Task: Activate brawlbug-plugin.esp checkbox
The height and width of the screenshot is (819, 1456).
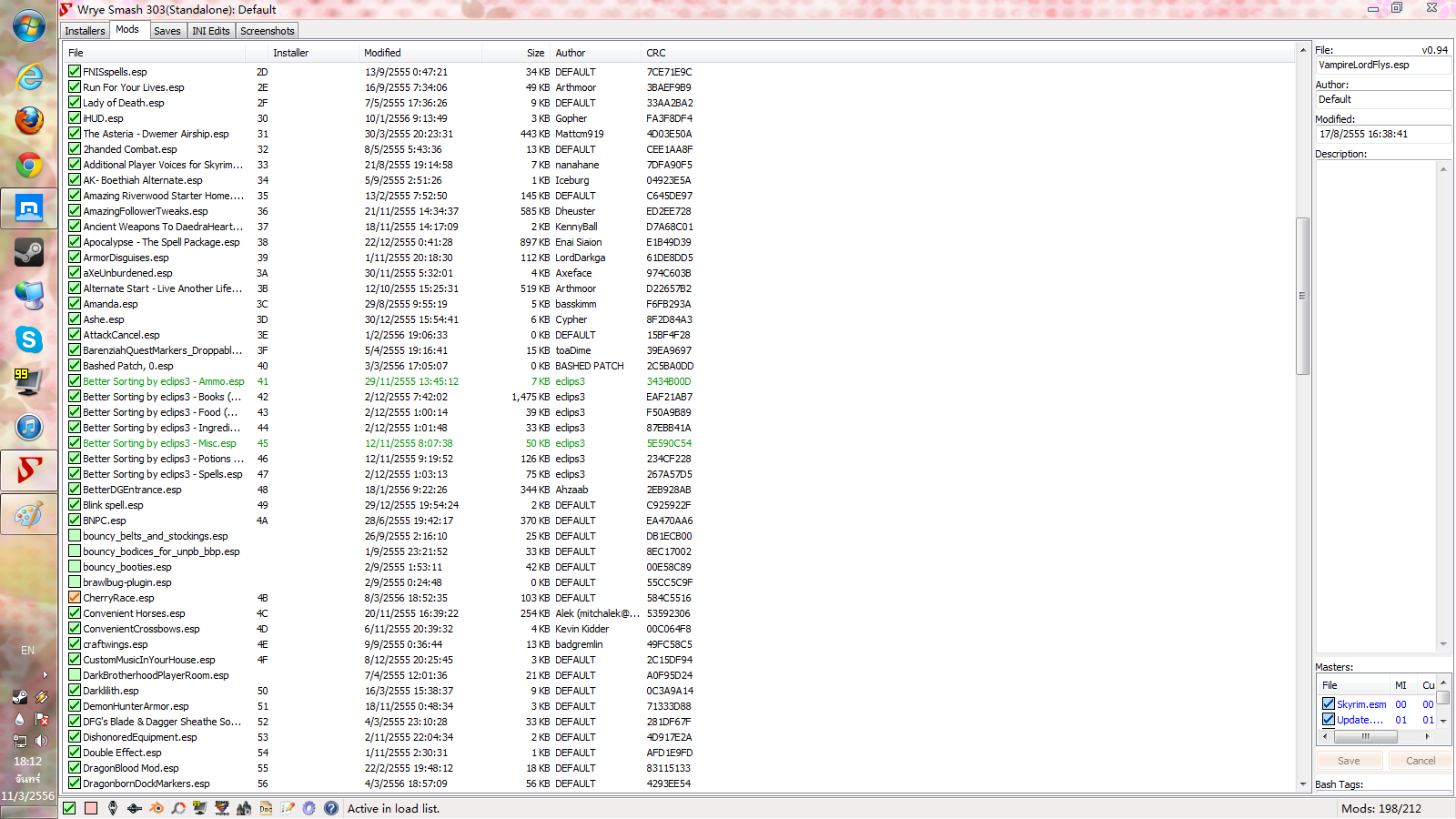Action: [x=75, y=581]
